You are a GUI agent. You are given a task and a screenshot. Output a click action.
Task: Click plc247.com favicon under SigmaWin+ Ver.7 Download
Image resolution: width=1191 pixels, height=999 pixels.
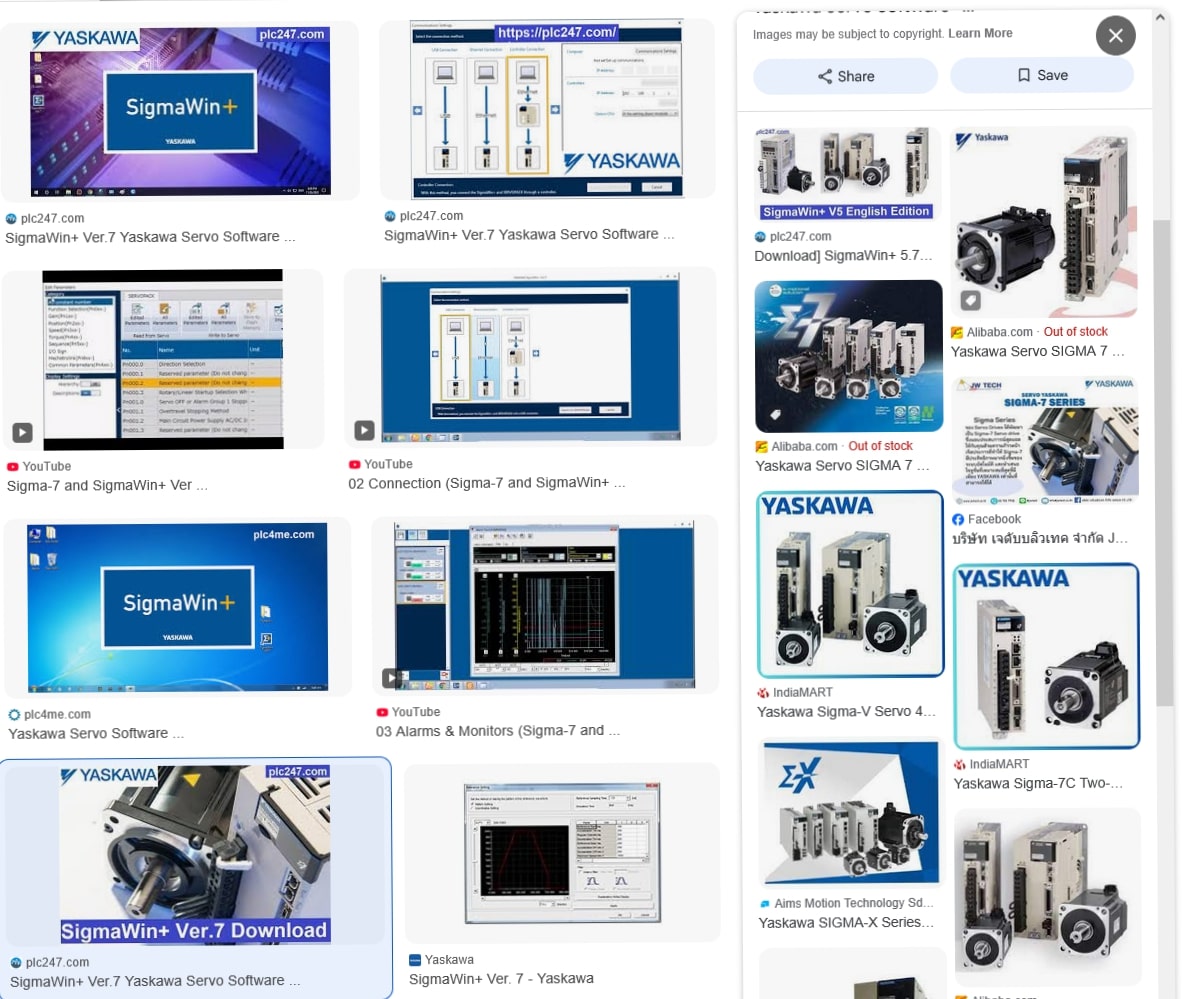[16, 963]
